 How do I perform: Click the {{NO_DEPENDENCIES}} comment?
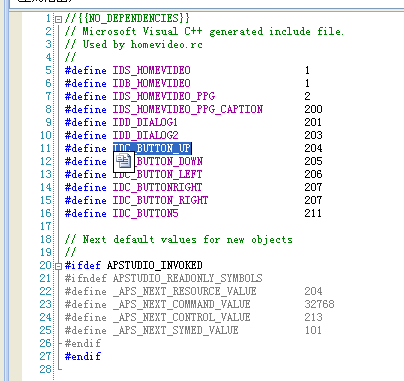pos(127,18)
